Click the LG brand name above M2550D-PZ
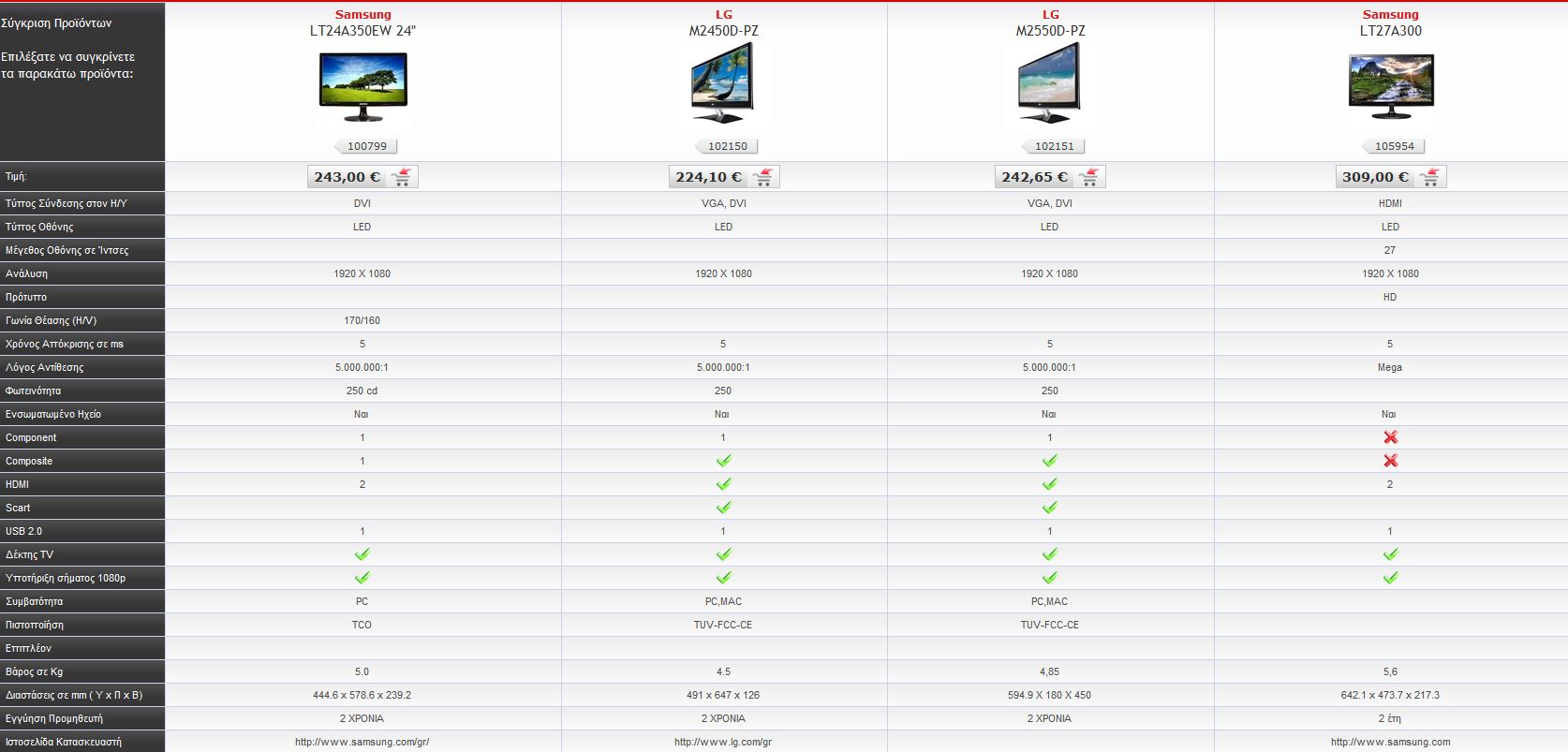Screen dimensions: 1568x752 pyautogui.click(x=1051, y=14)
